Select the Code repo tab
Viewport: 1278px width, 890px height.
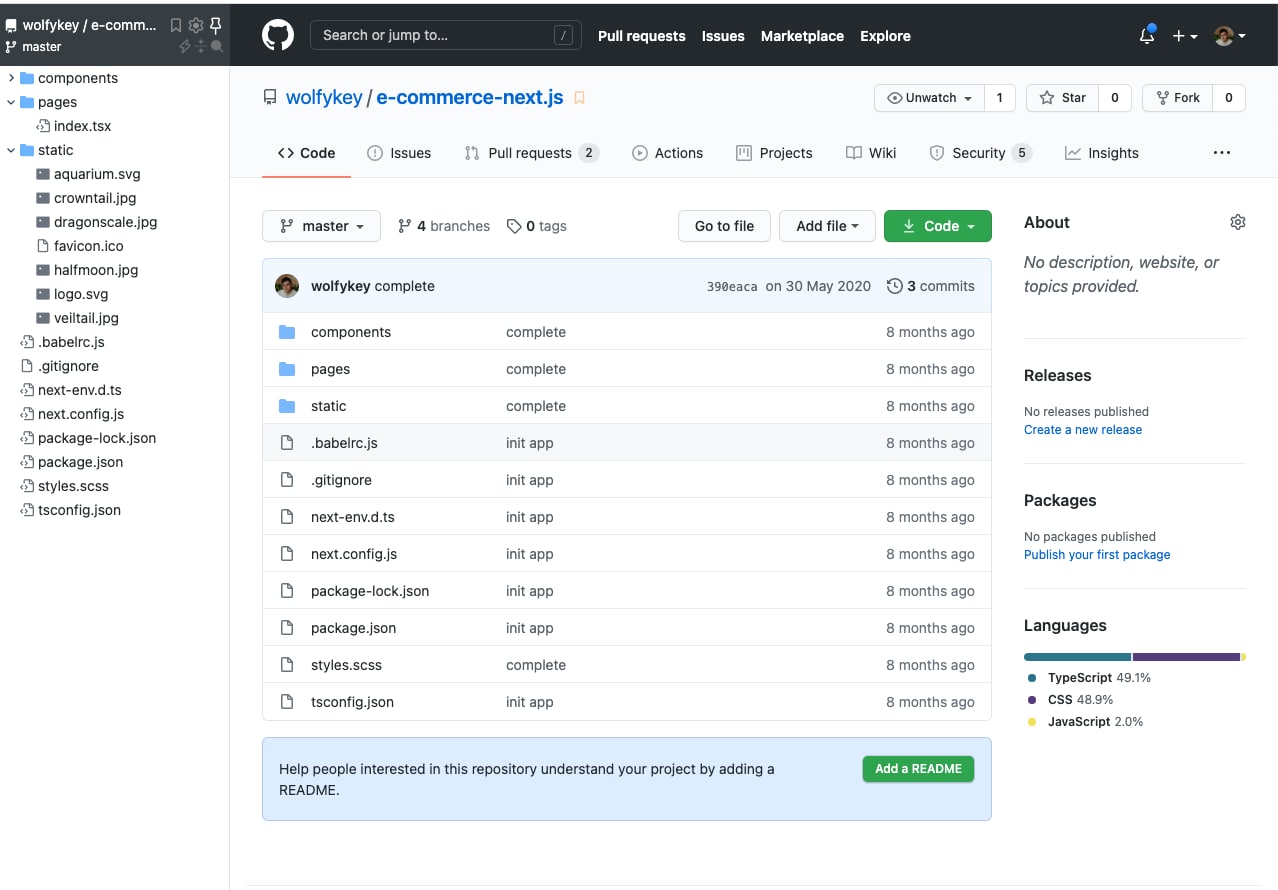[x=306, y=153]
